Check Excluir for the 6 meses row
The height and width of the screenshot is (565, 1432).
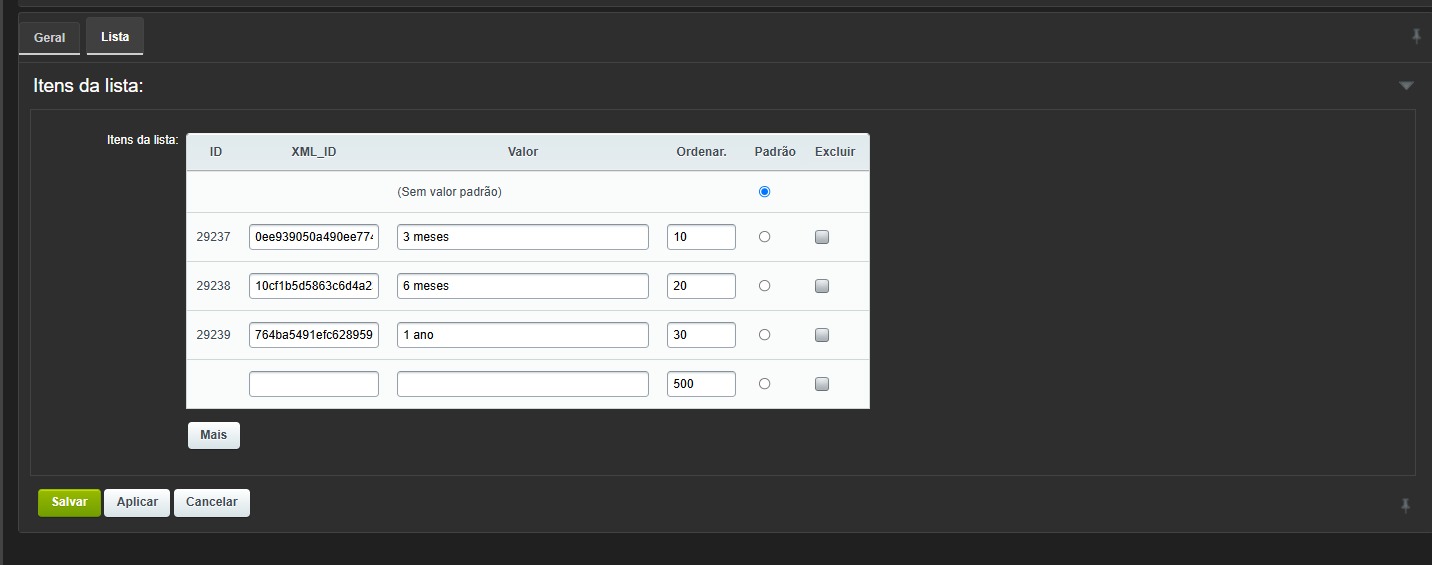822,286
